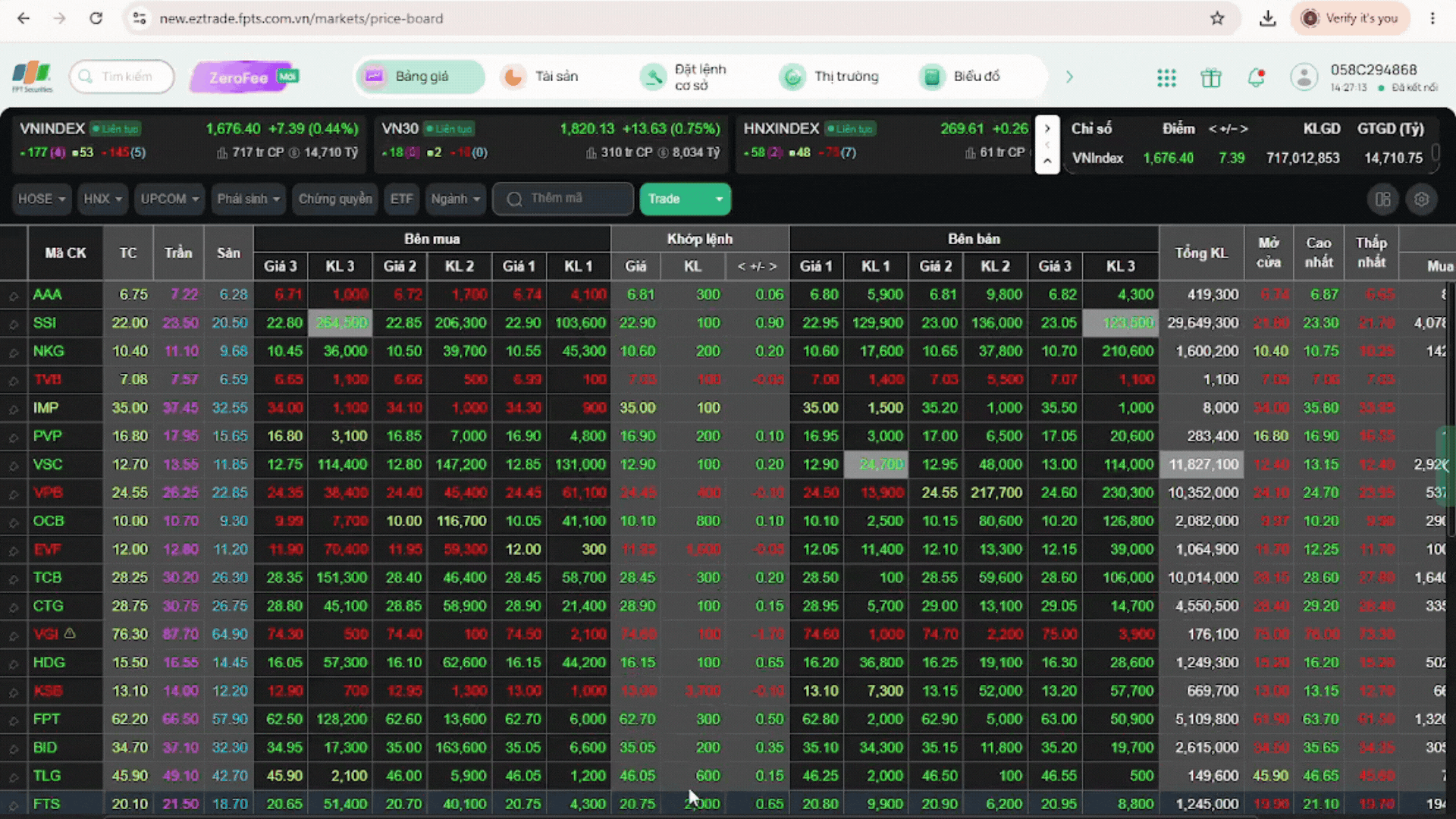Select stock symbol BID

coord(45,748)
